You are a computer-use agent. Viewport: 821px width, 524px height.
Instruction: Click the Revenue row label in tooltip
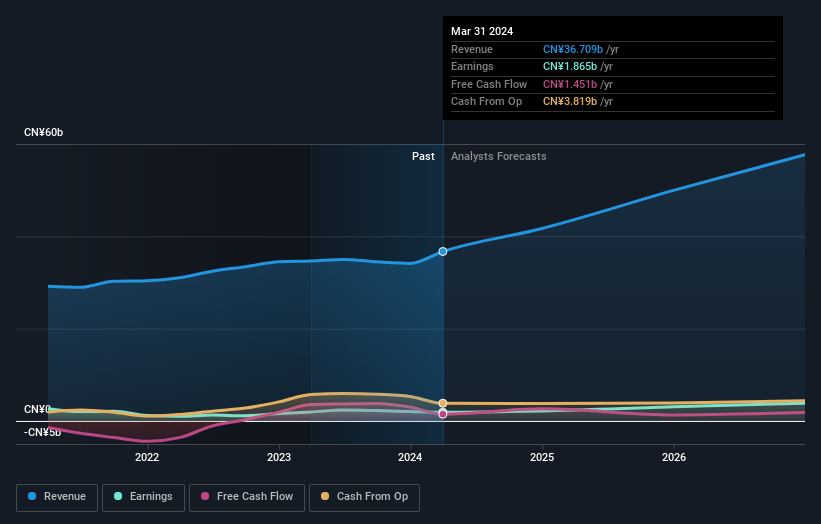pyautogui.click(x=472, y=49)
